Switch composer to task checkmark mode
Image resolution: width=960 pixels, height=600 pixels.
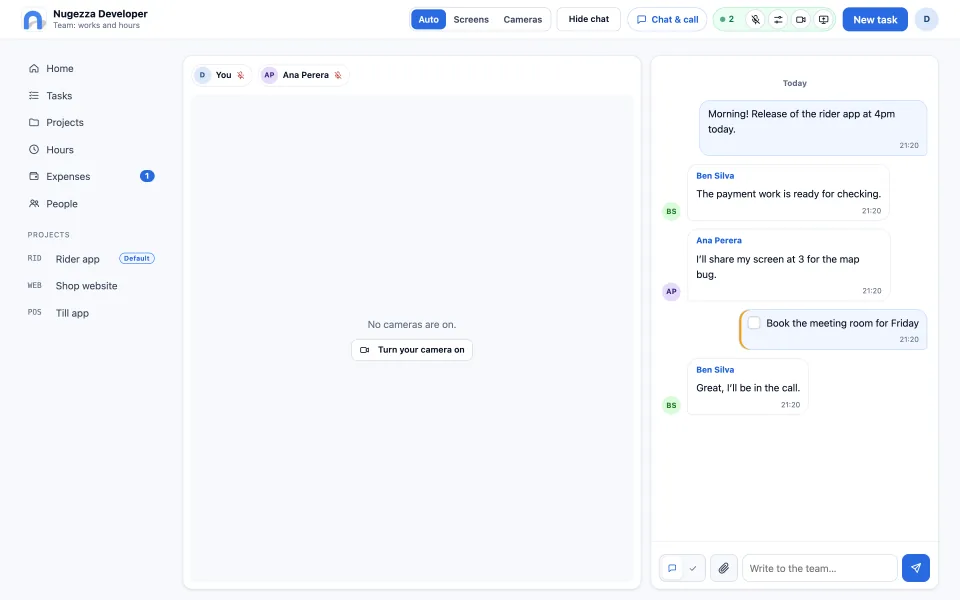coord(693,568)
